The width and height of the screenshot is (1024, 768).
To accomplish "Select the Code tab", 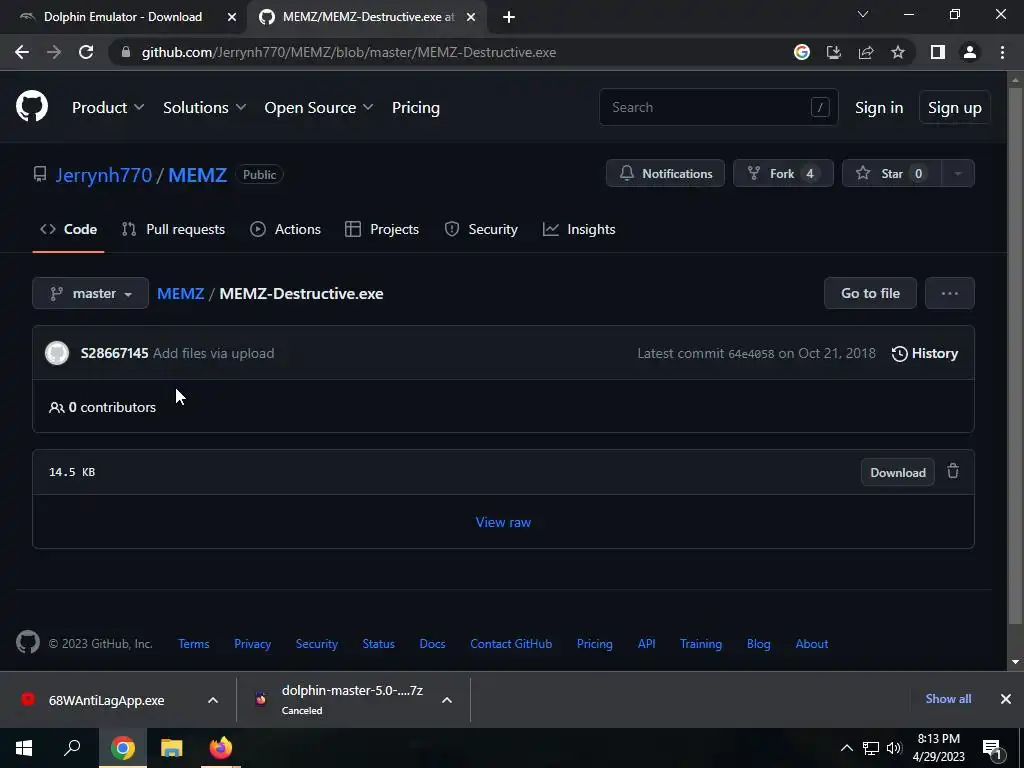I will pyautogui.click(x=69, y=229).
